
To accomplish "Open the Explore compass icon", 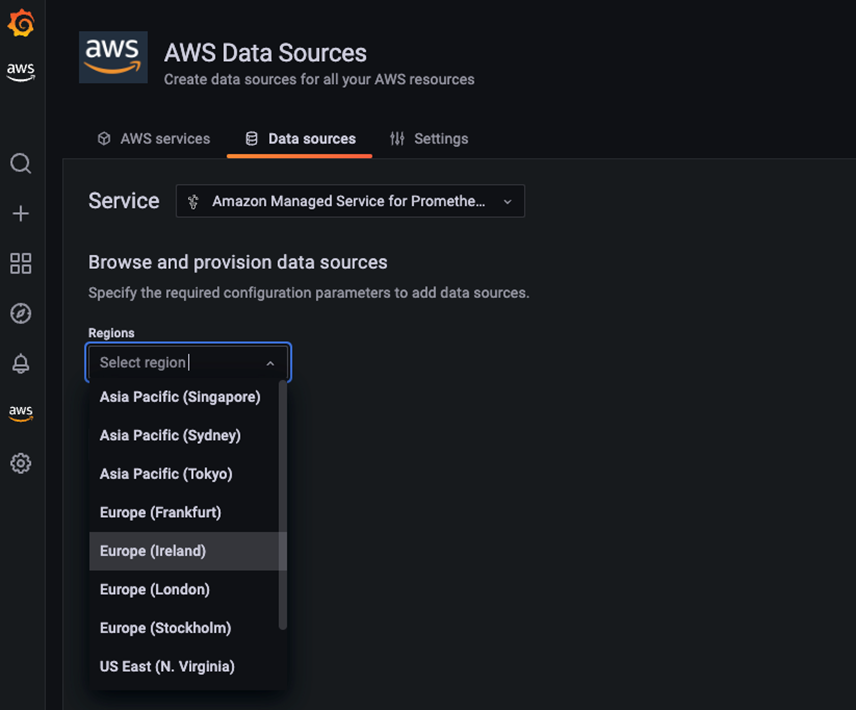I will click(21, 313).
